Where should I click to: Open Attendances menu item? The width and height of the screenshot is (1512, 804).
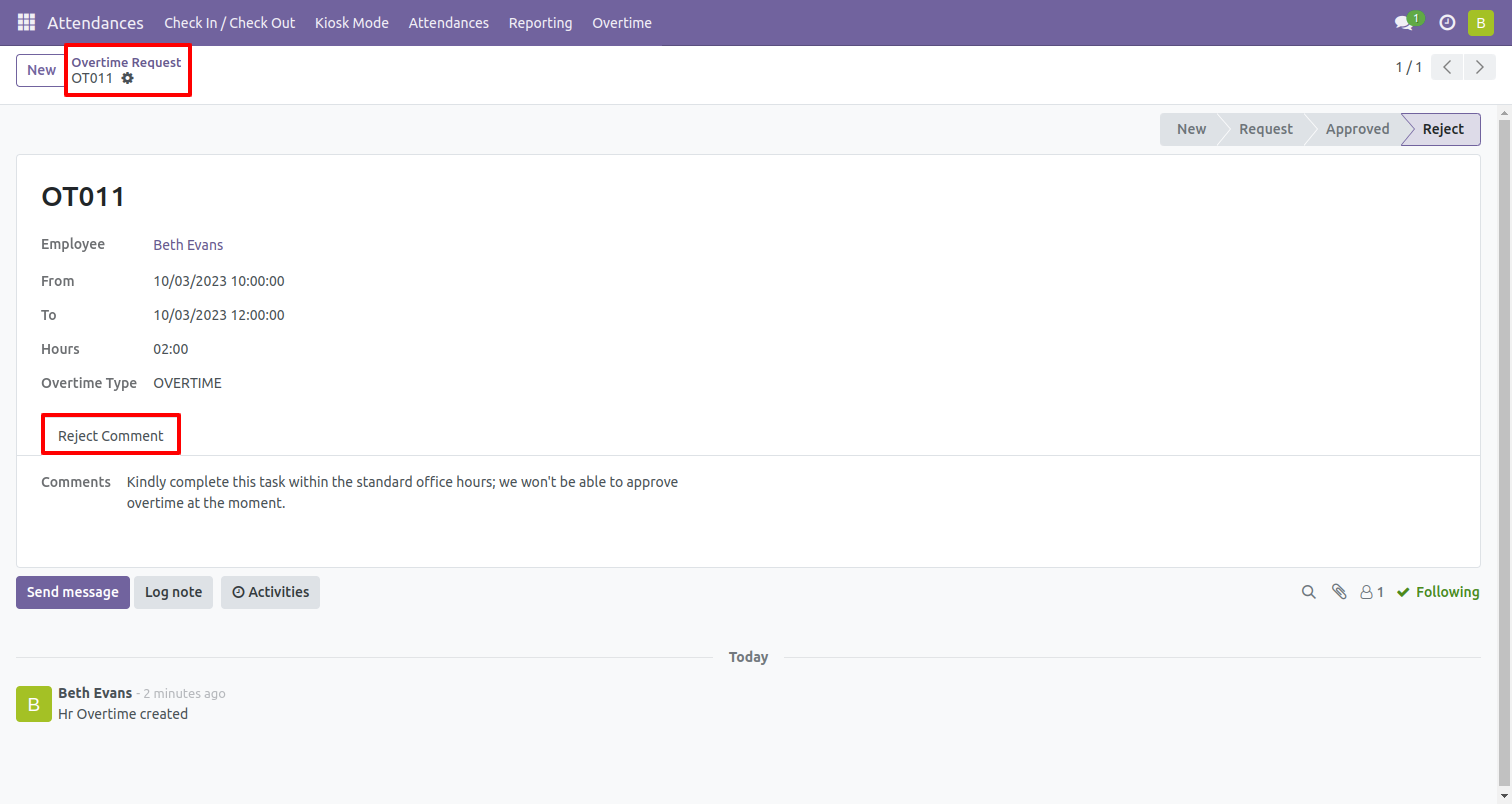tap(448, 22)
